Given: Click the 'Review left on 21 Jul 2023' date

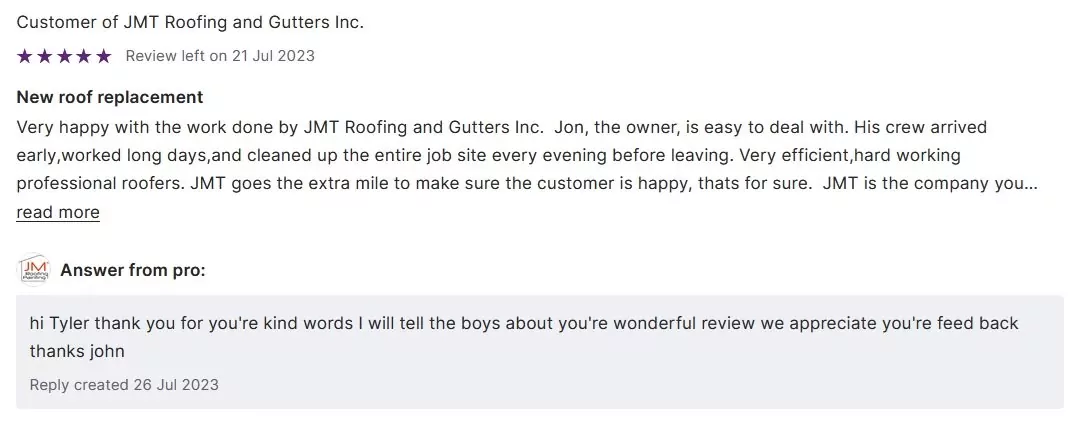Looking at the screenshot, I should pos(220,56).
